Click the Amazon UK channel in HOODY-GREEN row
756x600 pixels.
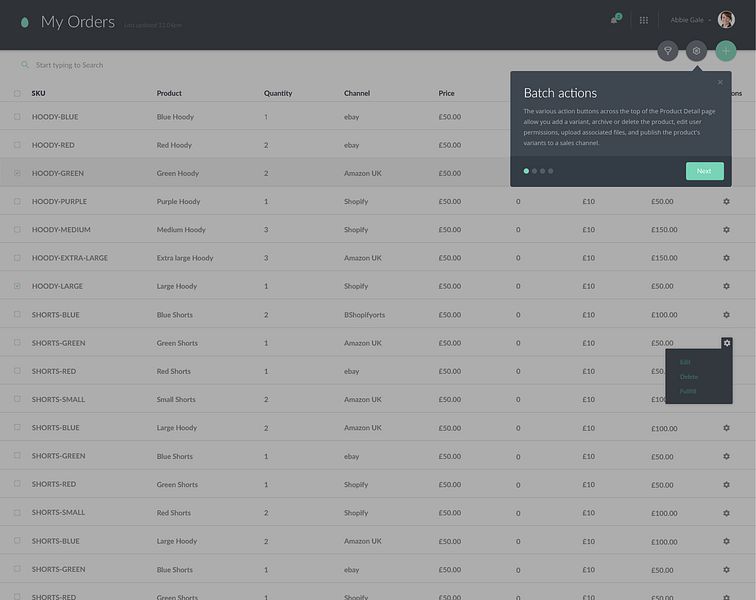tap(363, 173)
